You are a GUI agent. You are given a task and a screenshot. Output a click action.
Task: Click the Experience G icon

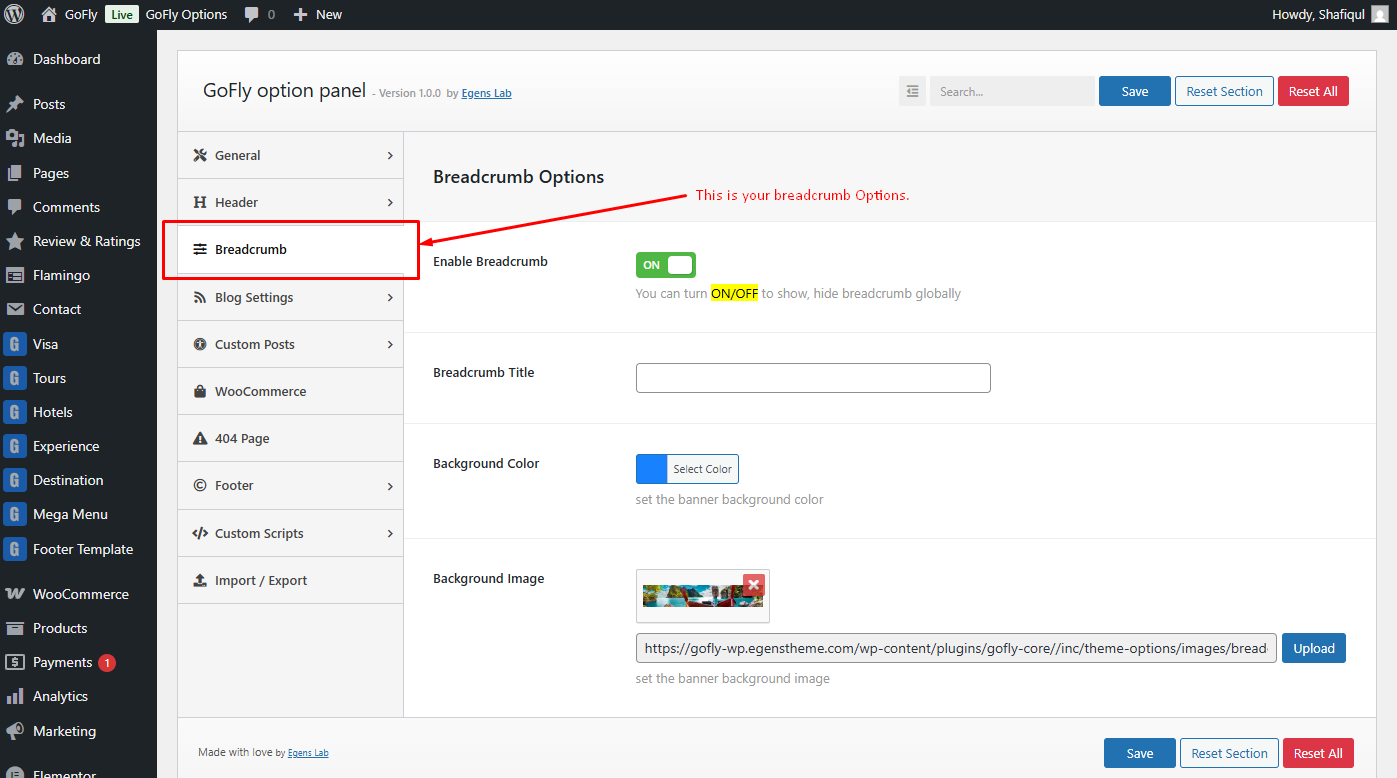(x=15, y=446)
